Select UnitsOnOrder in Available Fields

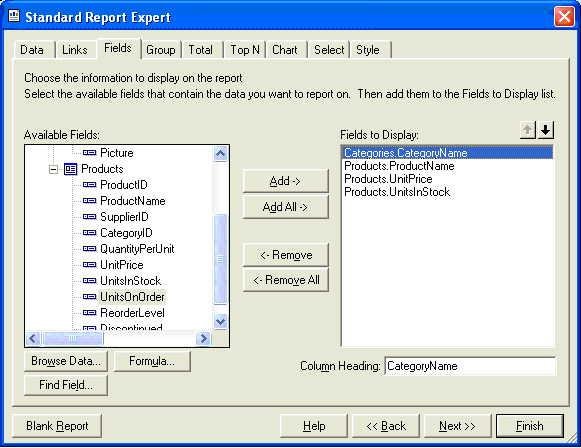tap(132, 297)
